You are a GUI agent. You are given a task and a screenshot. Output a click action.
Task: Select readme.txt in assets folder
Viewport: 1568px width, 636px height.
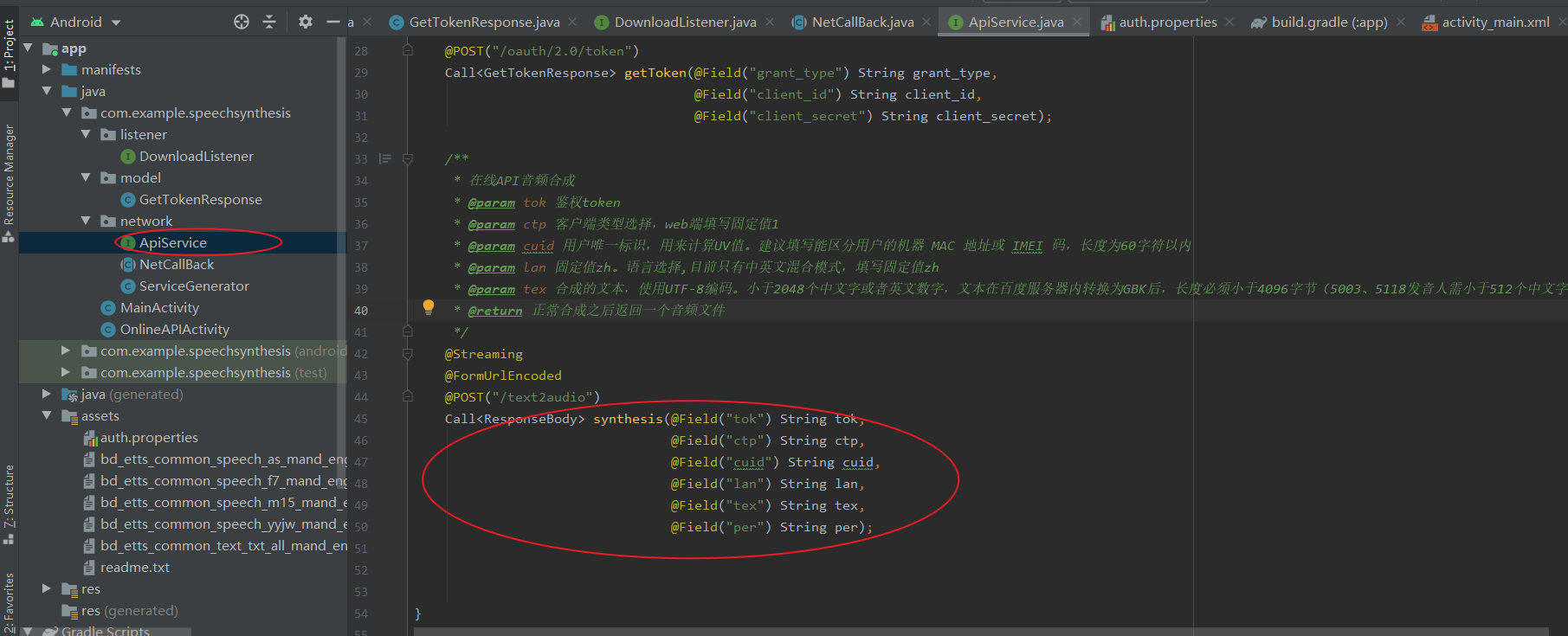134,567
